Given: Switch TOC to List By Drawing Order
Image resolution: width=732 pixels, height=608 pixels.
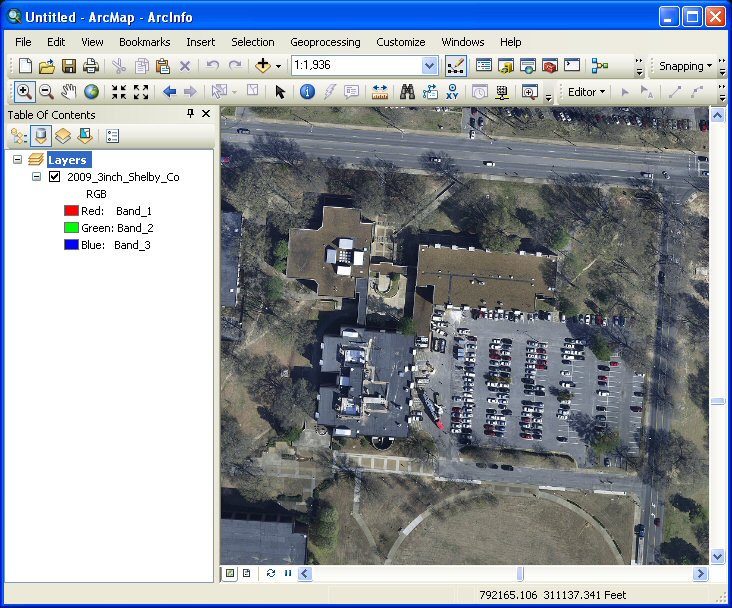Looking at the screenshot, I should coord(18,136).
